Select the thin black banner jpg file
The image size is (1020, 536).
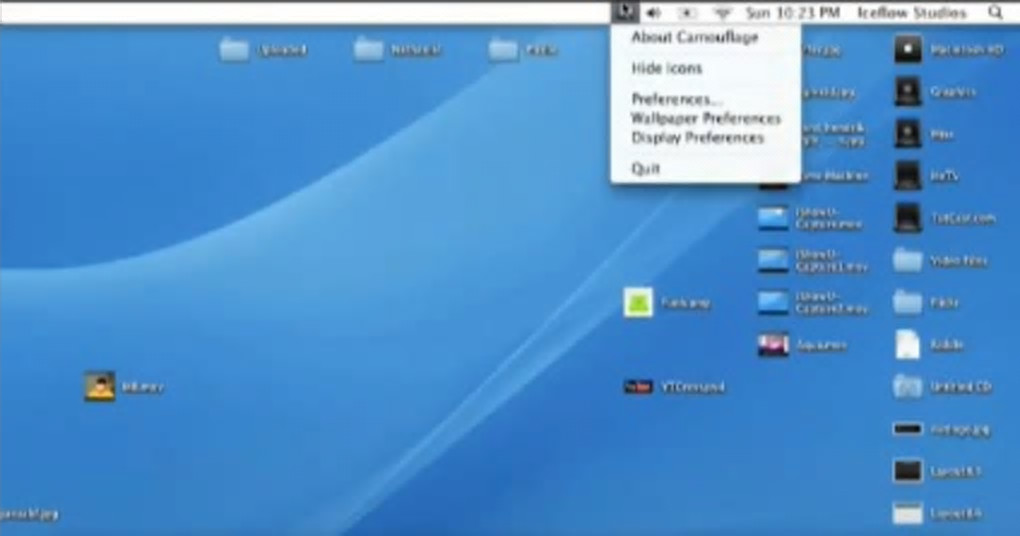[907, 429]
